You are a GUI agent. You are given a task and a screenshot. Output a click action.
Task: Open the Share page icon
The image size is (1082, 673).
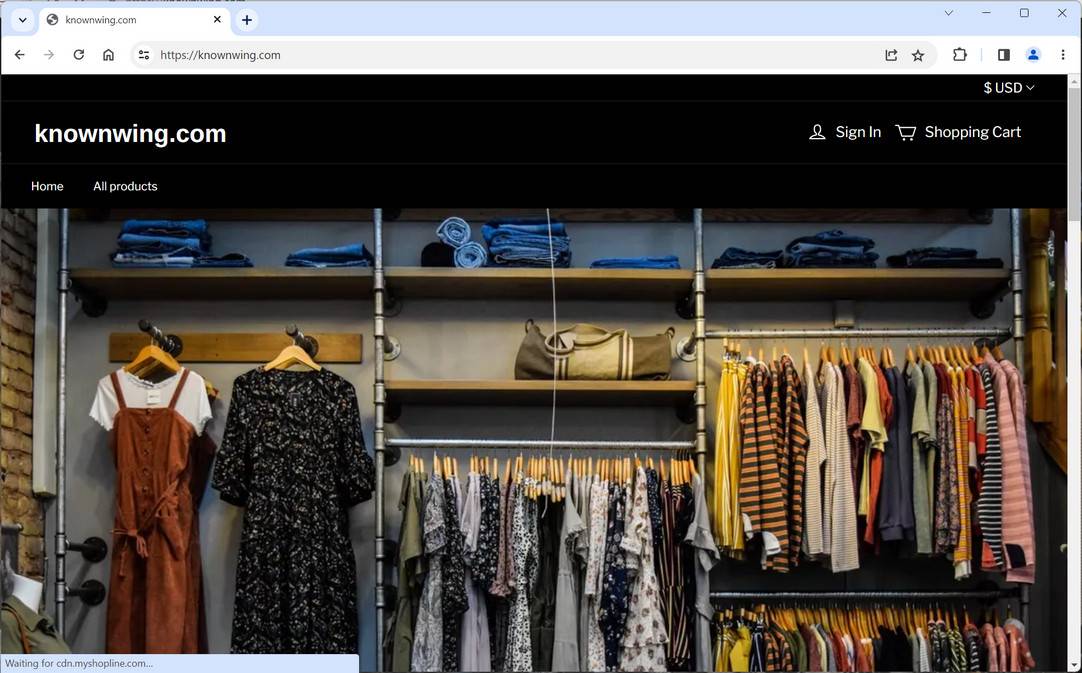click(x=890, y=55)
